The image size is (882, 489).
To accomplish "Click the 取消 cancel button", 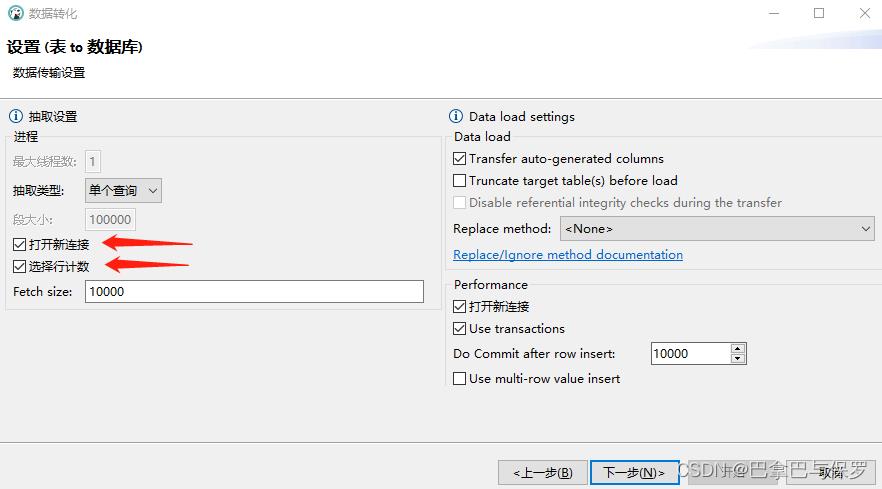I will coord(831,473).
